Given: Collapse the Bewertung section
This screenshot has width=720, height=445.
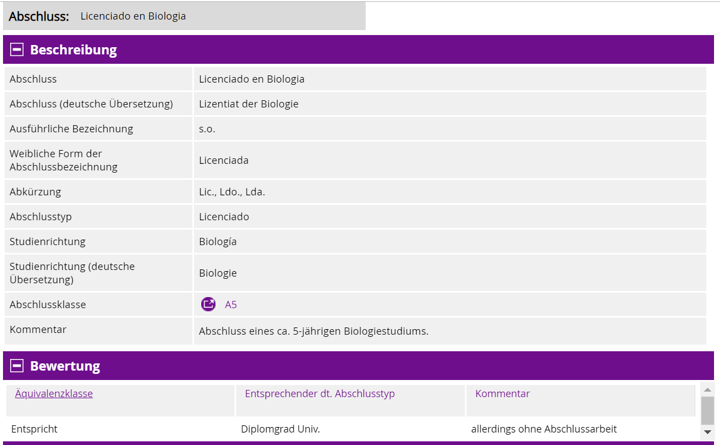Looking at the screenshot, I should point(17,366).
